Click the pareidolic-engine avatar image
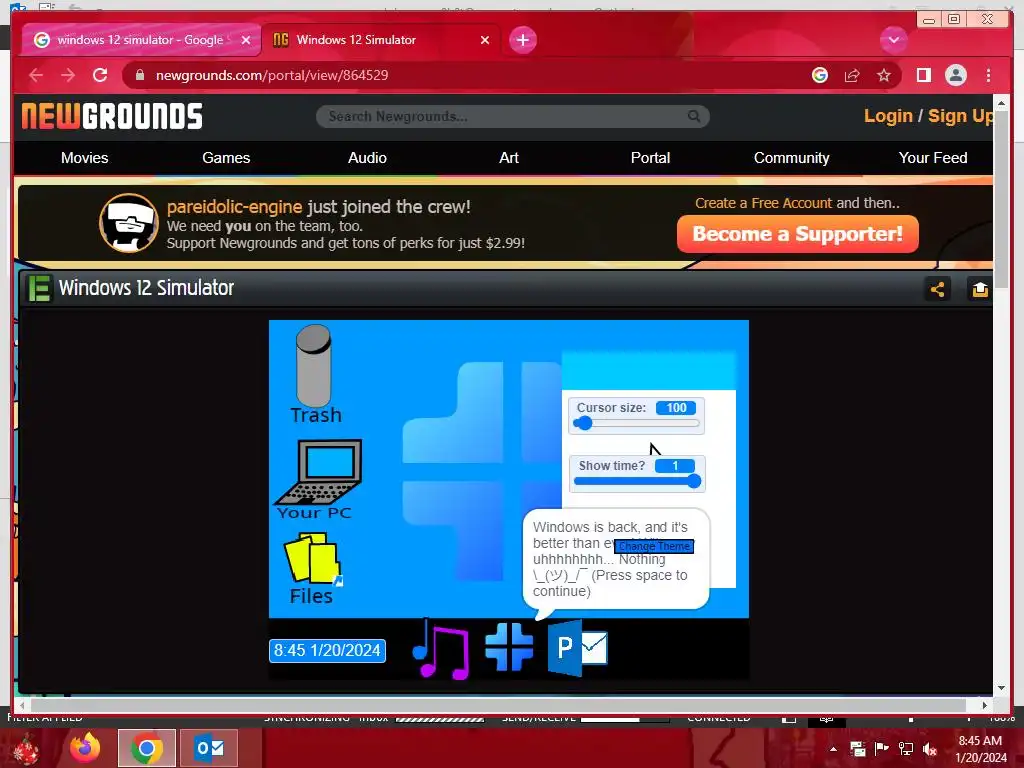The height and width of the screenshot is (768, 1024). coord(129,223)
